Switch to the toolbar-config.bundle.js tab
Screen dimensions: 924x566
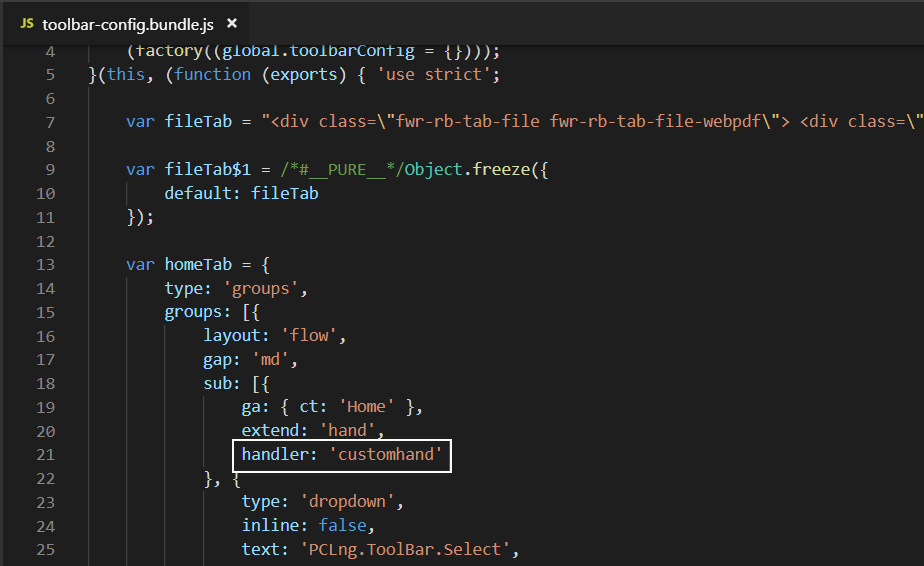(x=126, y=24)
